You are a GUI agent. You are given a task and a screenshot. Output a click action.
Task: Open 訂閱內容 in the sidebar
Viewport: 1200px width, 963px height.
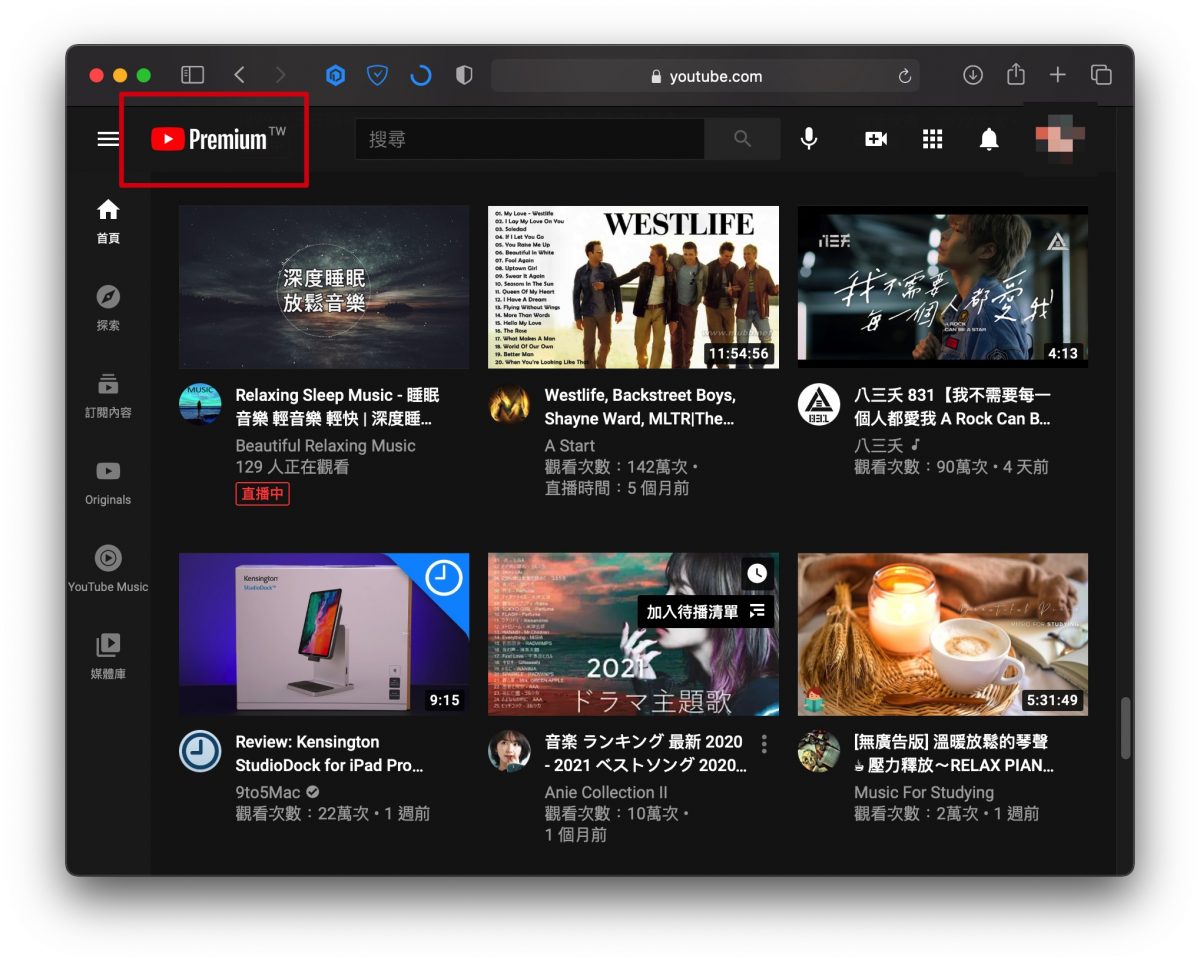click(108, 395)
